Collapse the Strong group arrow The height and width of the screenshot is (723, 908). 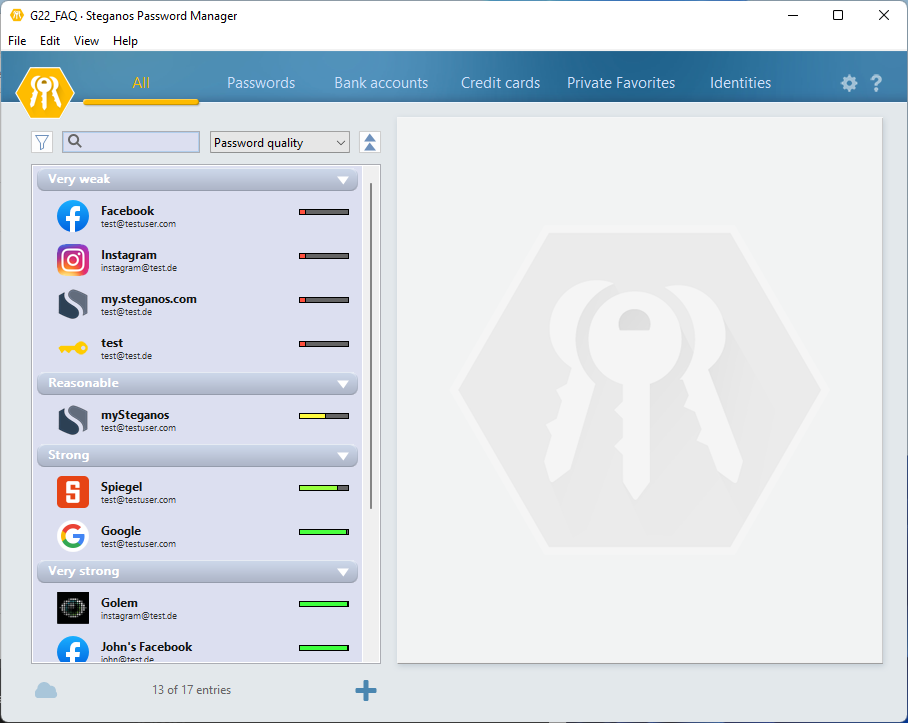[343, 456]
